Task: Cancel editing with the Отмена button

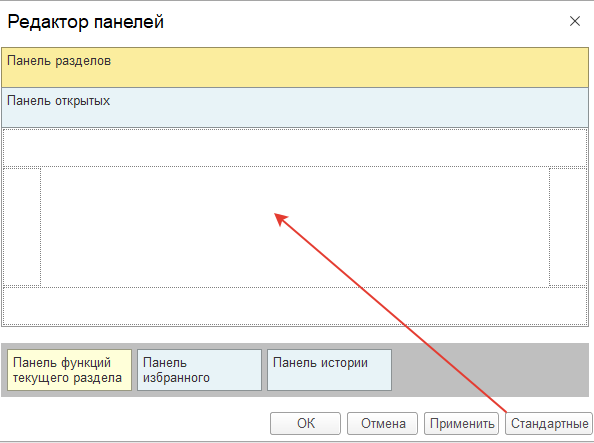Action: [382, 423]
